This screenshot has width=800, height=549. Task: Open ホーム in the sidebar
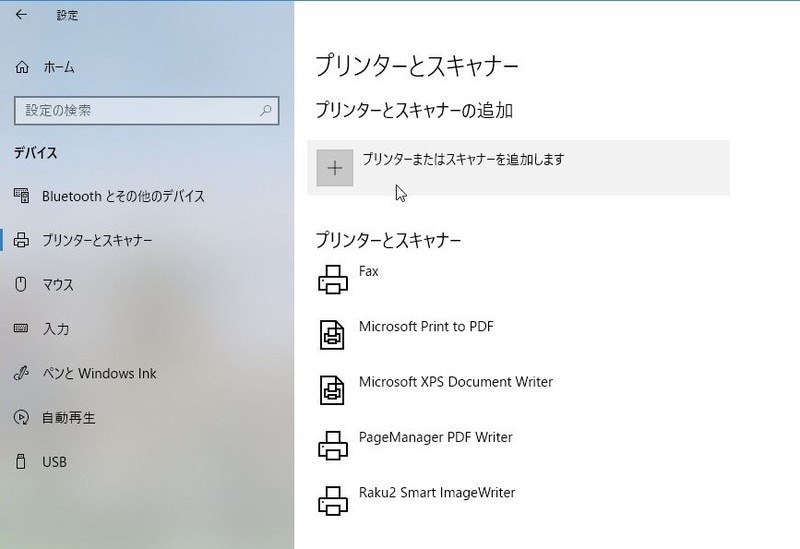(59, 67)
